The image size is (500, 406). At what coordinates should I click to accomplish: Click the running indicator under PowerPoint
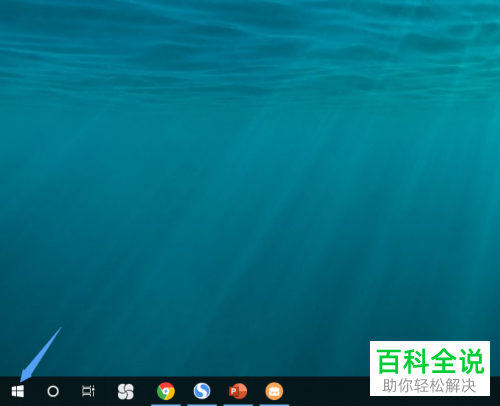(238, 405)
